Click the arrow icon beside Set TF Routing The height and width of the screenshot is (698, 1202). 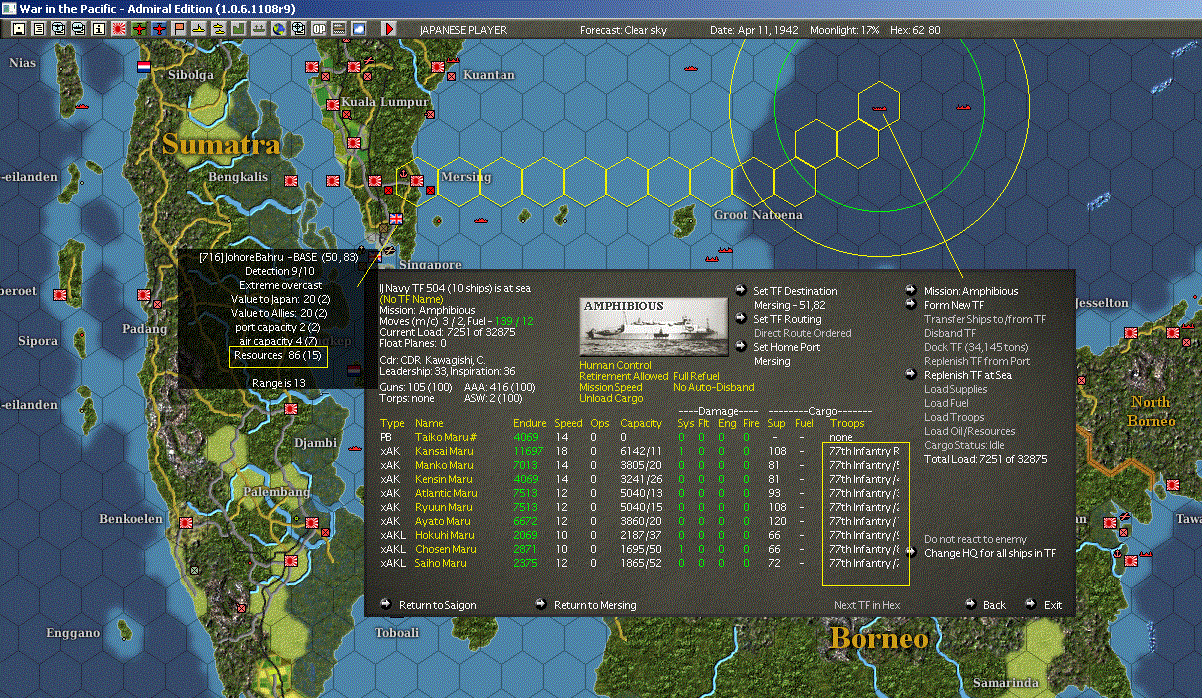(x=739, y=319)
